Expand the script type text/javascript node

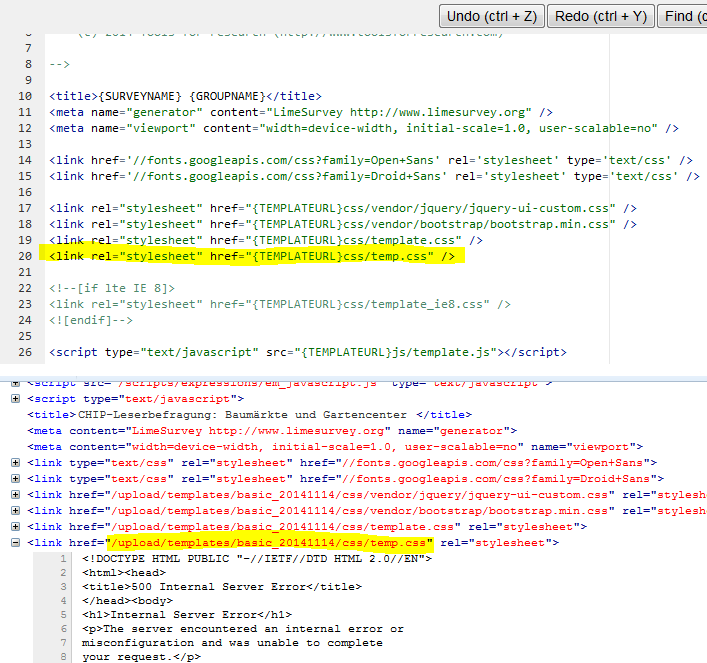point(16,398)
